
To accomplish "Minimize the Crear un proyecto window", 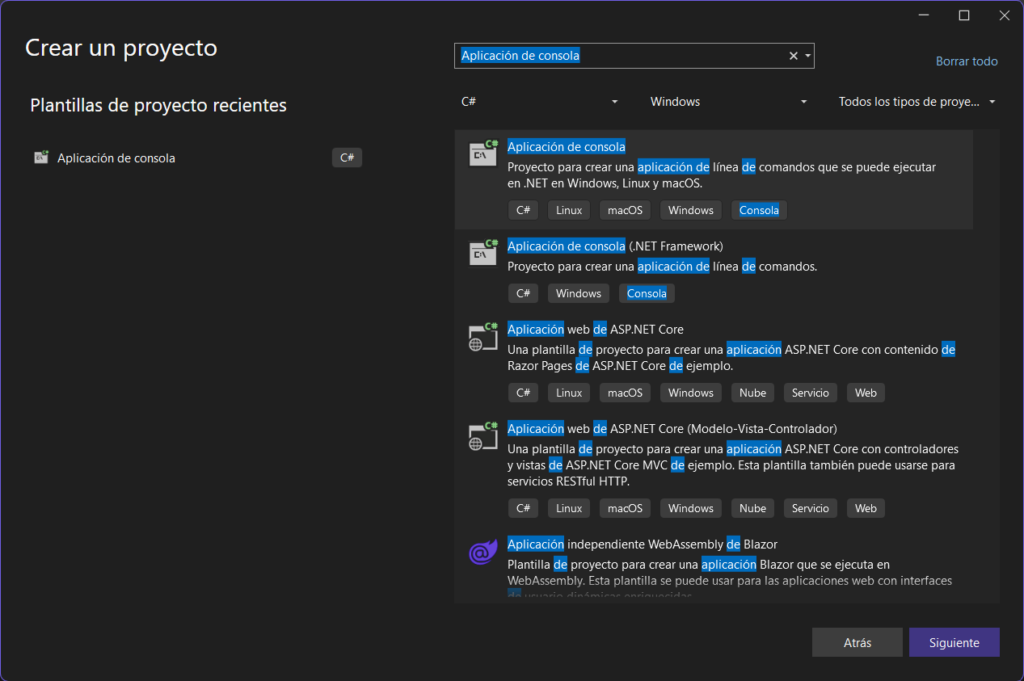I will point(923,15).
